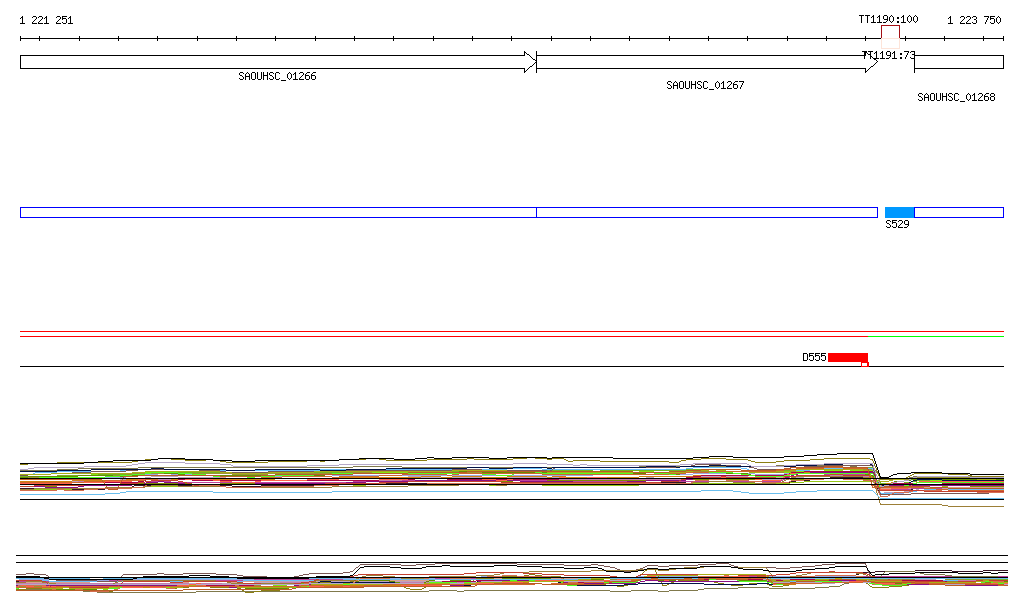Screen dimensions: 1024x611
Task: Click the SAOUHSC_01266 text label
Action: pyautogui.click(x=277, y=77)
